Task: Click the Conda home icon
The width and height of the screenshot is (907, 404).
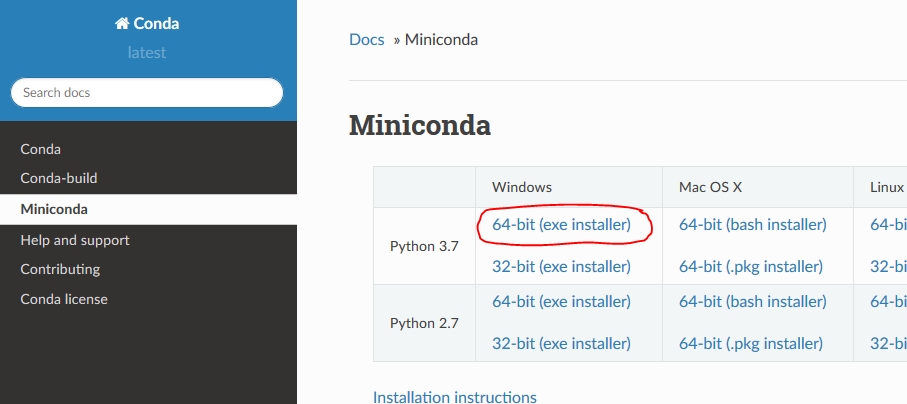Action: [121, 24]
